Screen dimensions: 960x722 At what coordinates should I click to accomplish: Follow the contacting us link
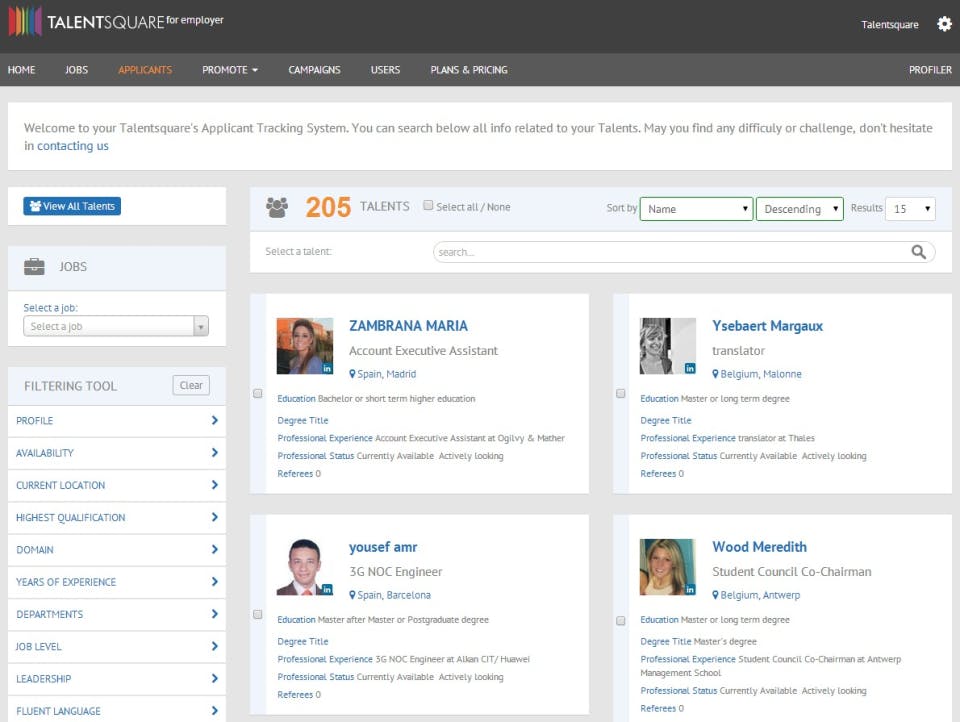tap(73, 146)
